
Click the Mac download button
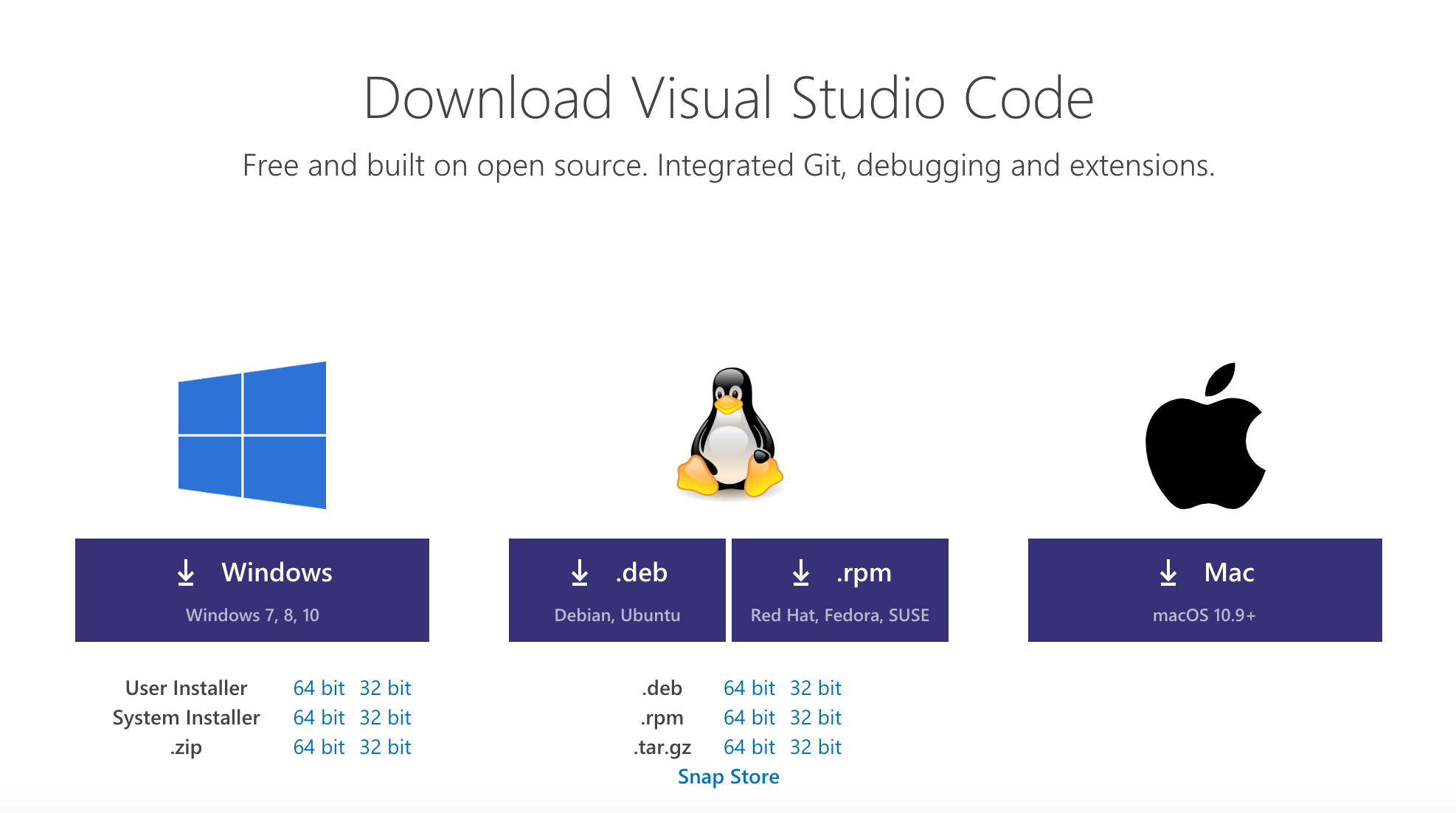(1205, 590)
